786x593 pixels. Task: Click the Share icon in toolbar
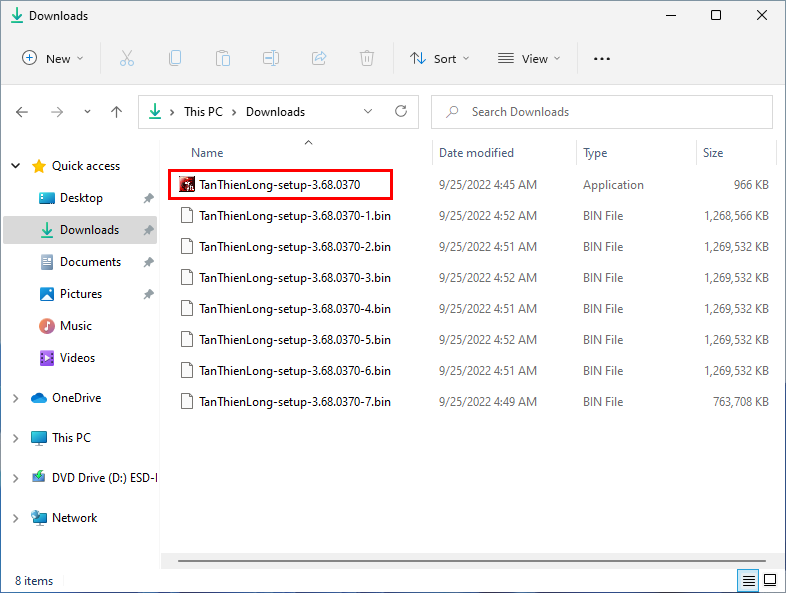(x=319, y=59)
